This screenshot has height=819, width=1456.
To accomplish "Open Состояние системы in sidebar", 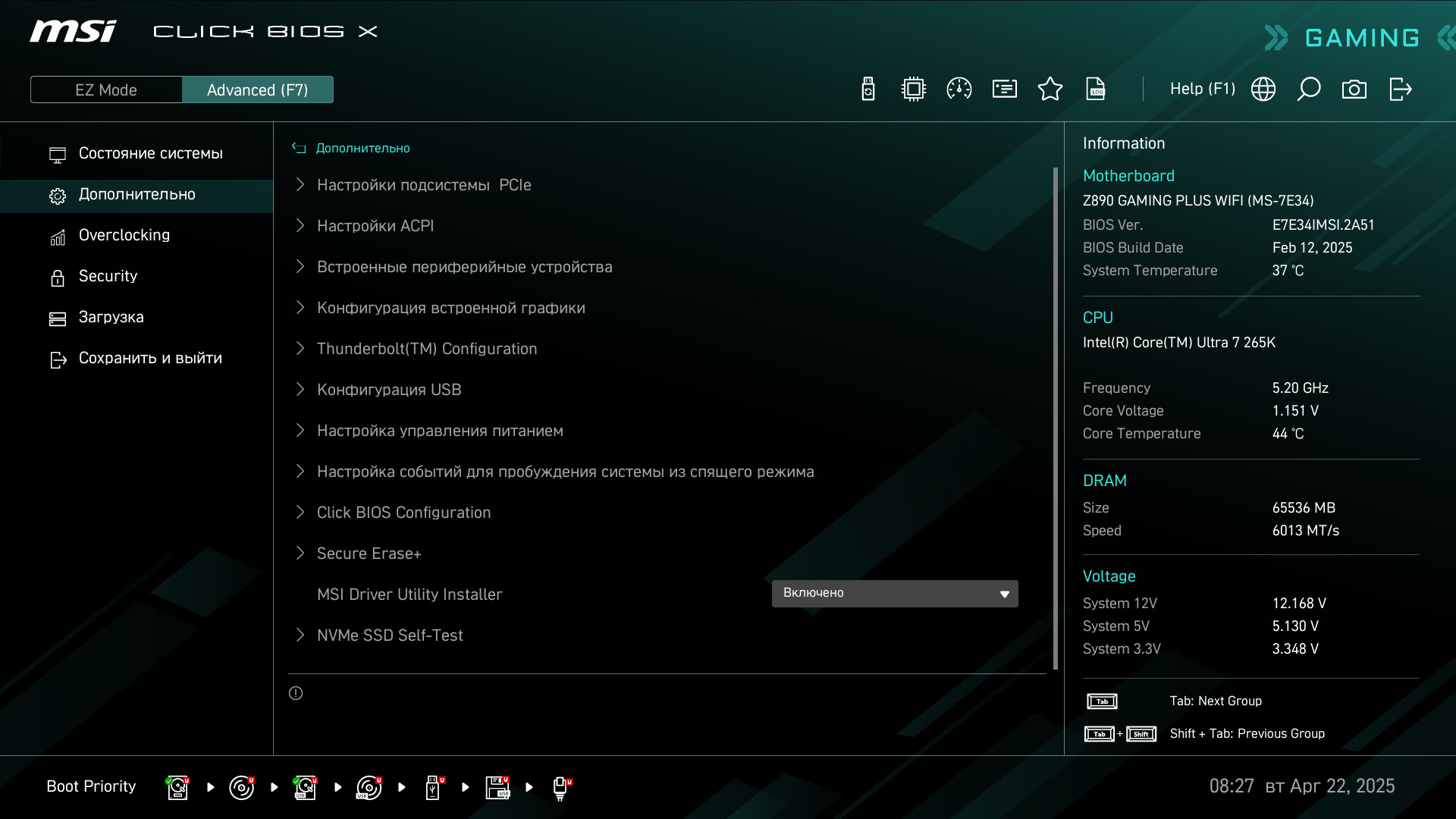I will pyautogui.click(x=136, y=154).
